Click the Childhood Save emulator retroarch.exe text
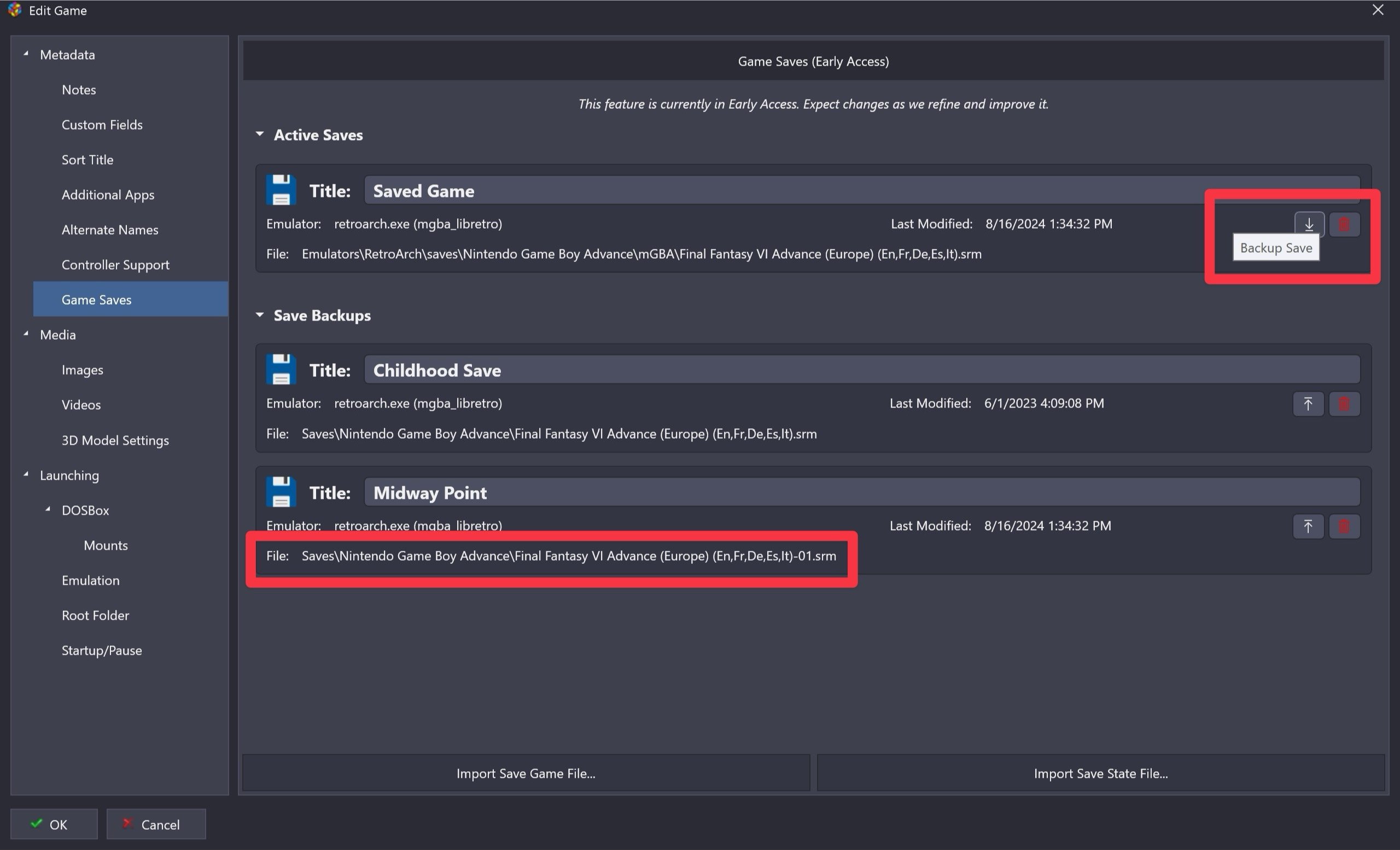Viewport: 1400px width, 850px height. [418, 404]
